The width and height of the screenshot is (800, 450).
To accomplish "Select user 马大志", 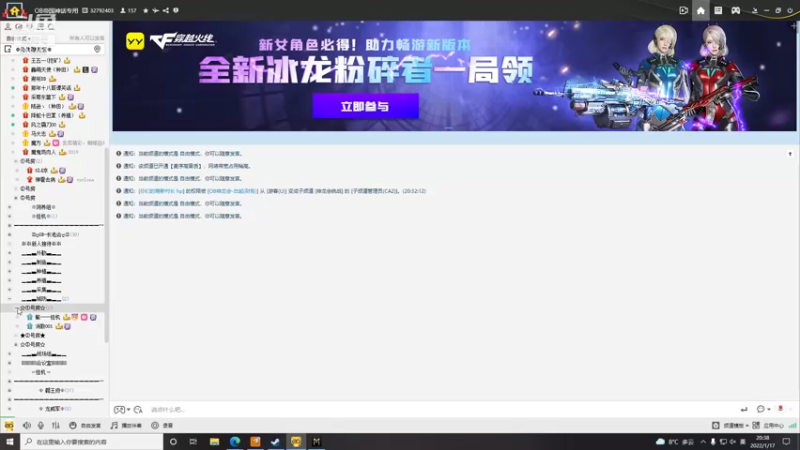I will click(38, 134).
